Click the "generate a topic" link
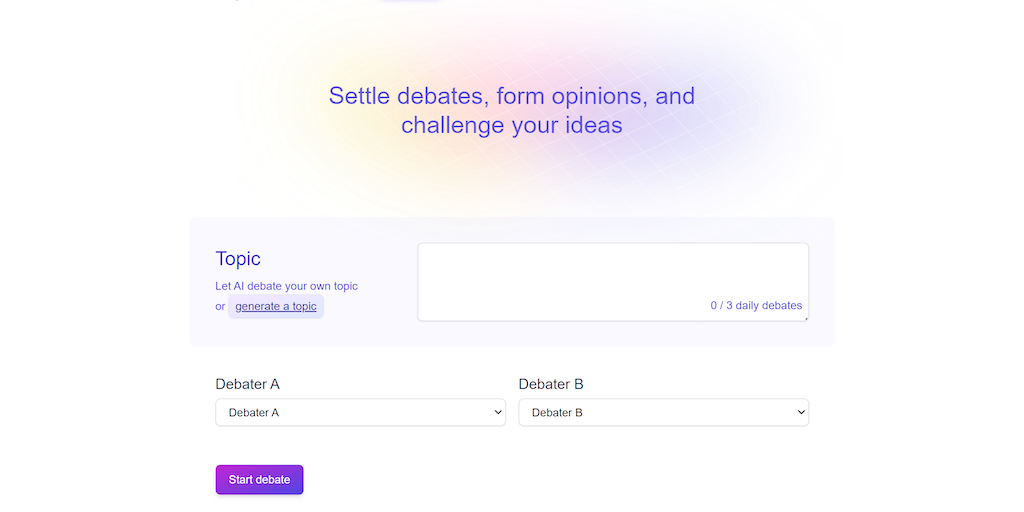Viewport: 1024px width, 512px height. pyautogui.click(x=276, y=307)
